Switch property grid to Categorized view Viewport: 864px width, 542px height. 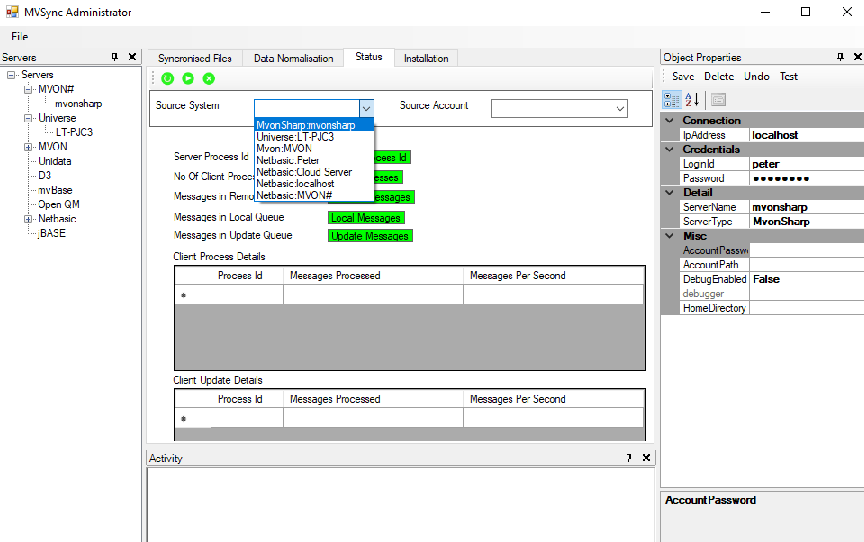672,100
